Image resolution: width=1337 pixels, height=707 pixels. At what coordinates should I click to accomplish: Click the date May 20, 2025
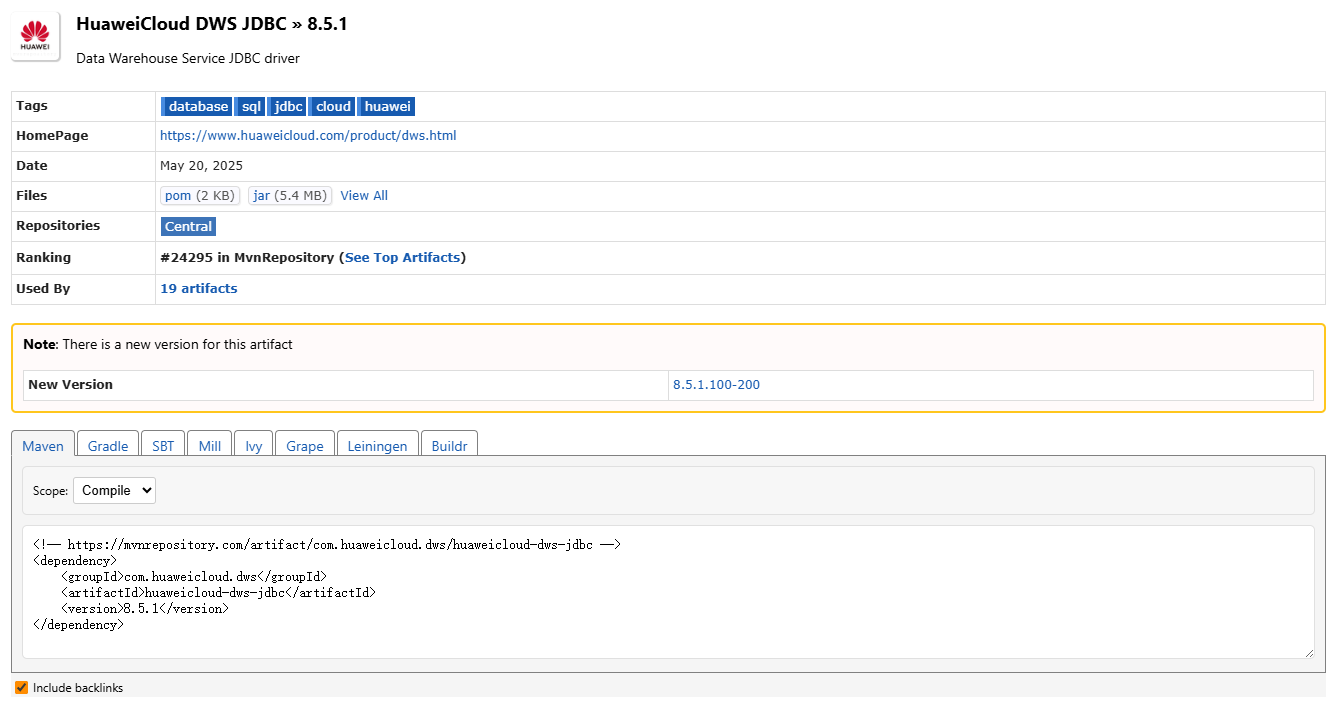[201, 166]
